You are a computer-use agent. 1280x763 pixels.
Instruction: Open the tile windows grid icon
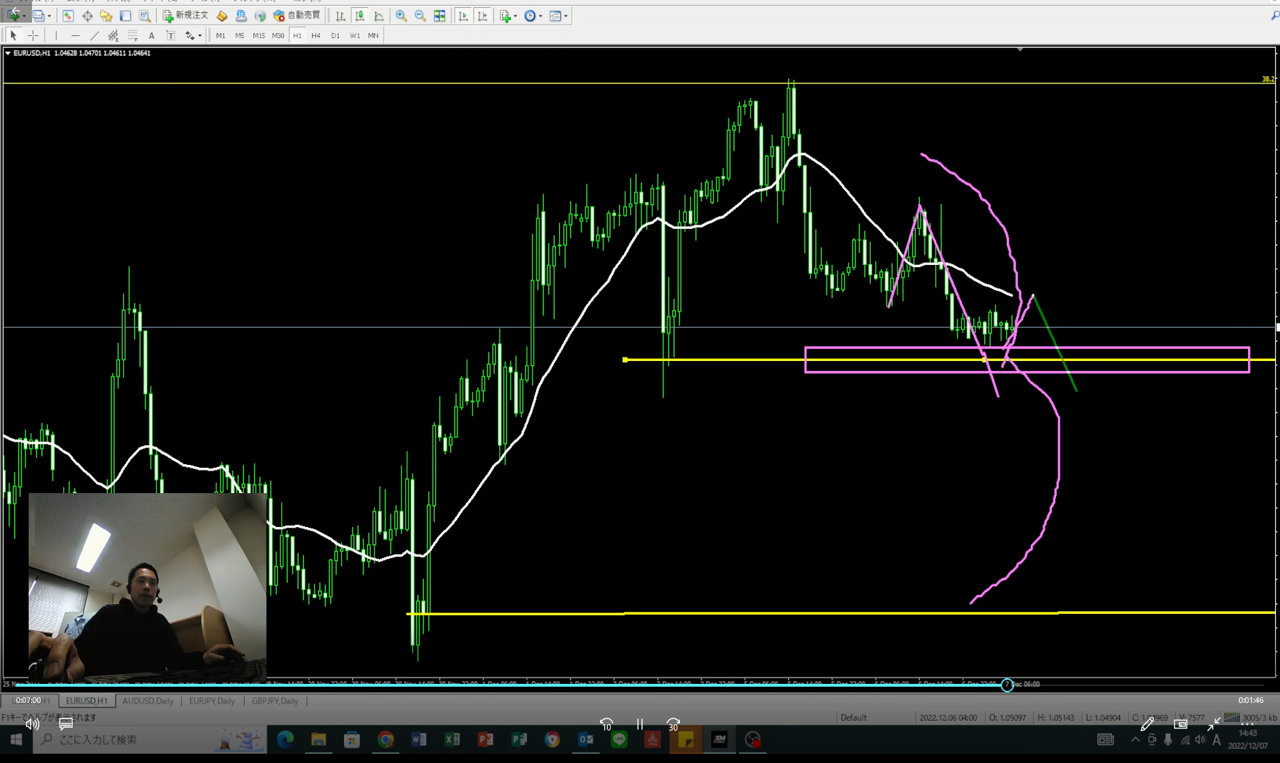[439, 16]
